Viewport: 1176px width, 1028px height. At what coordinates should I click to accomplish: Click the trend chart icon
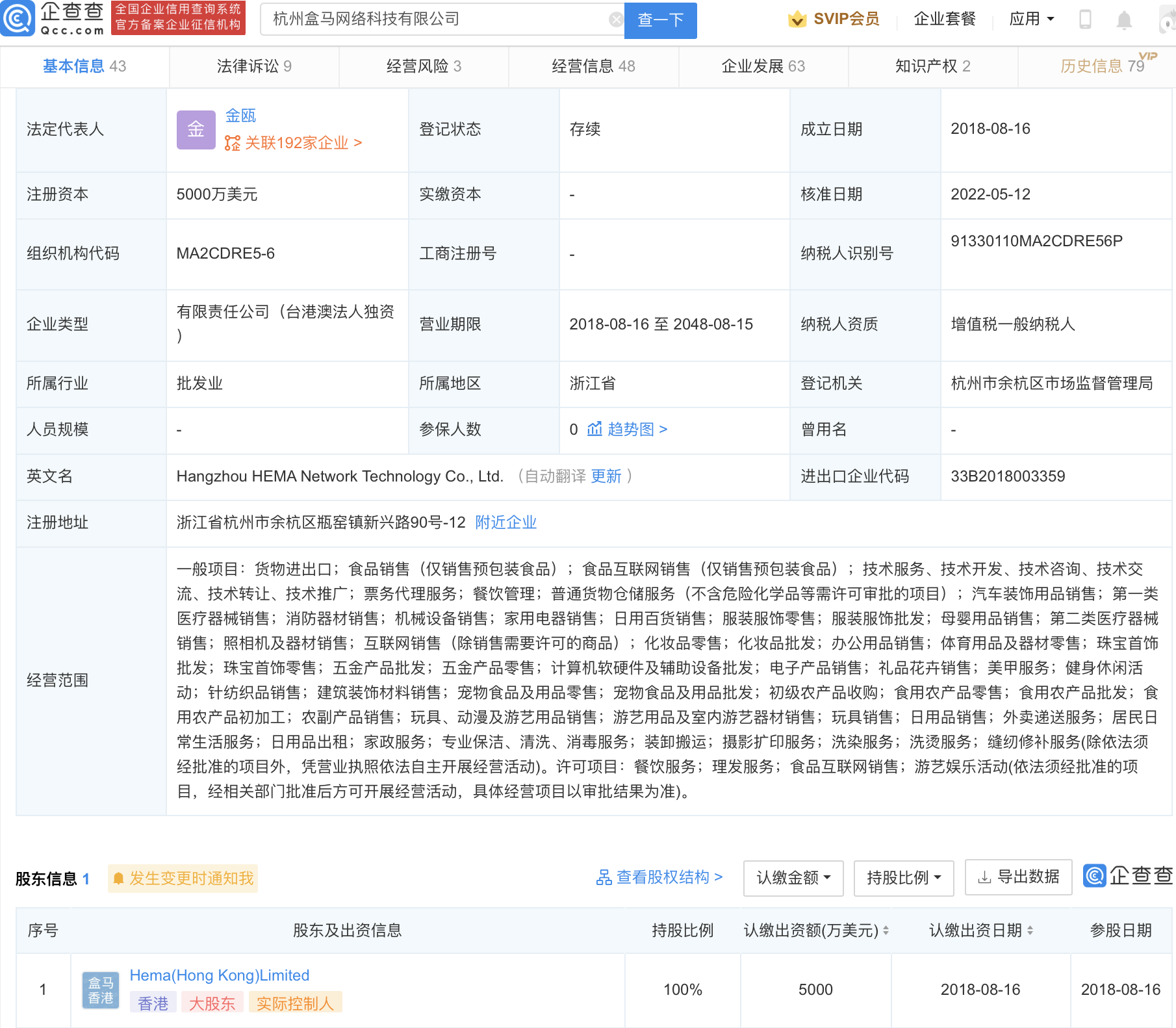tap(594, 429)
